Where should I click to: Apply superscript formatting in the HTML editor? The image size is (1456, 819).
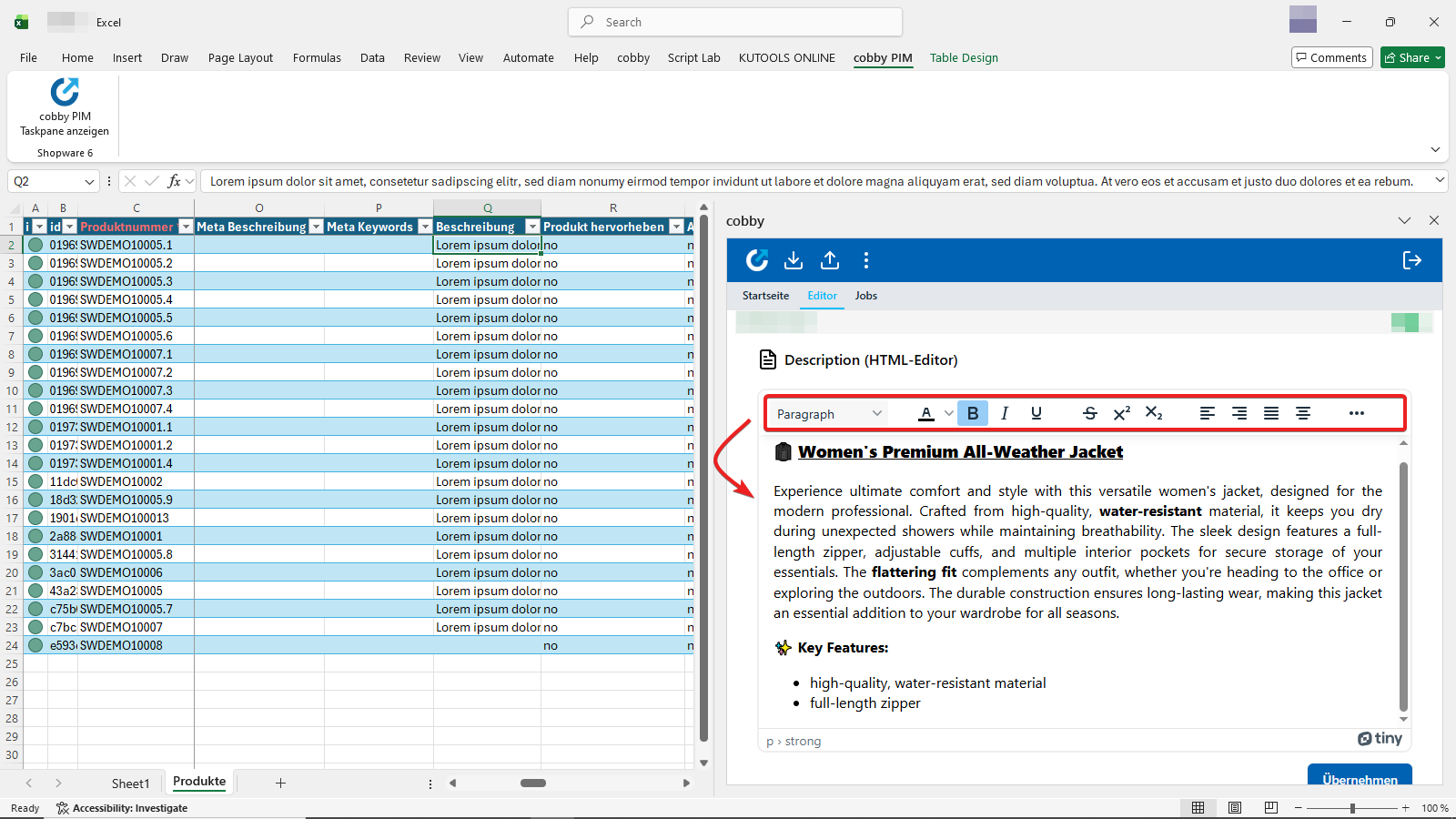pyautogui.click(x=1120, y=413)
